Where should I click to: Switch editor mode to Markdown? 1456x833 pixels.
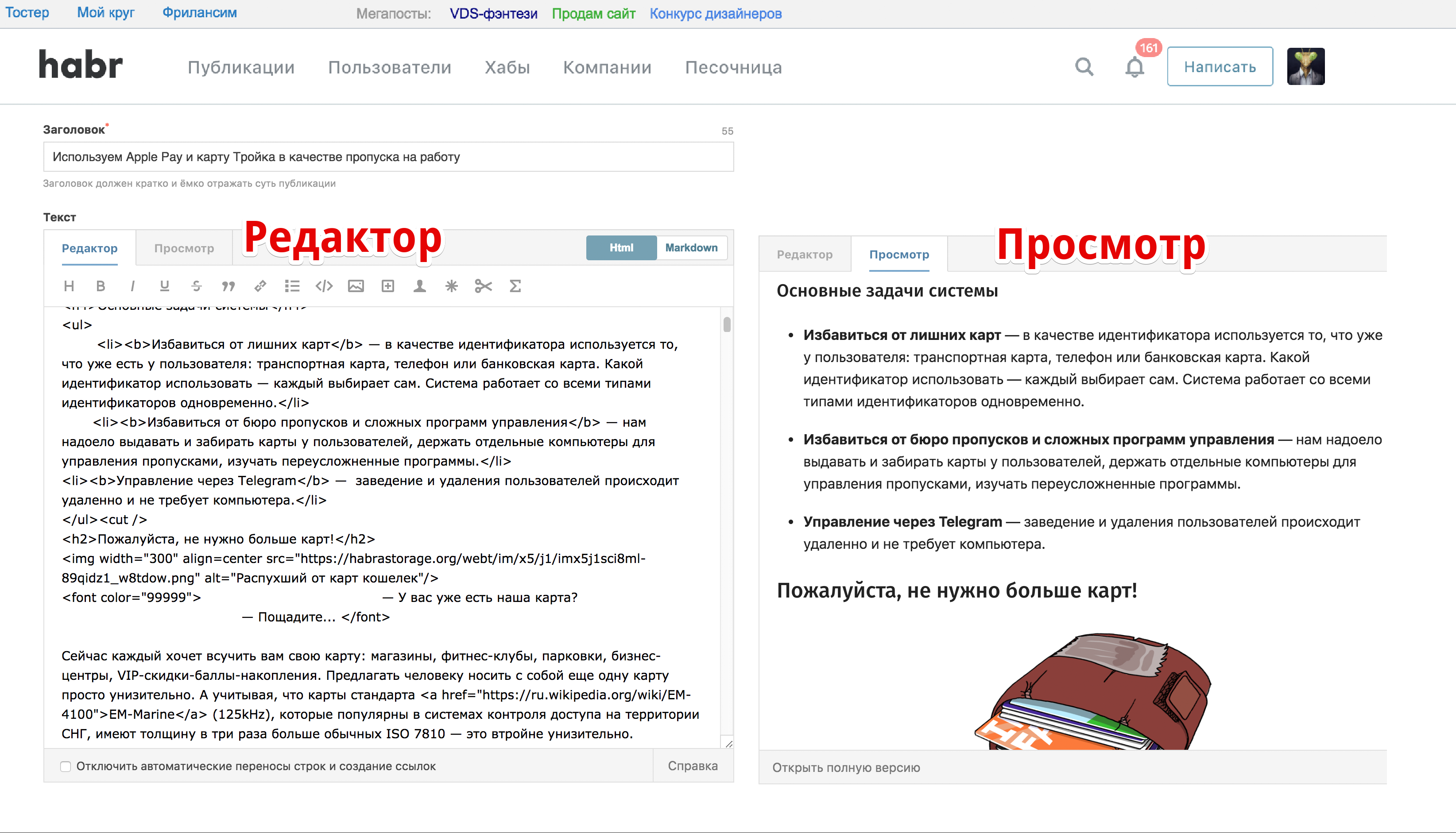click(691, 247)
